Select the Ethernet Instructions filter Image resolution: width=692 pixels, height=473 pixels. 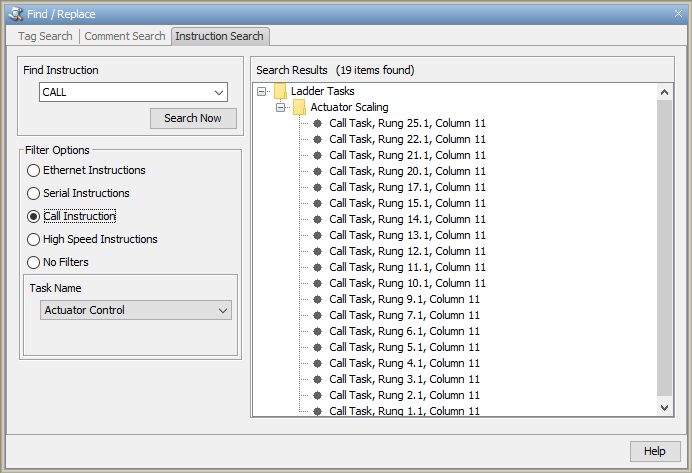pos(34,171)
